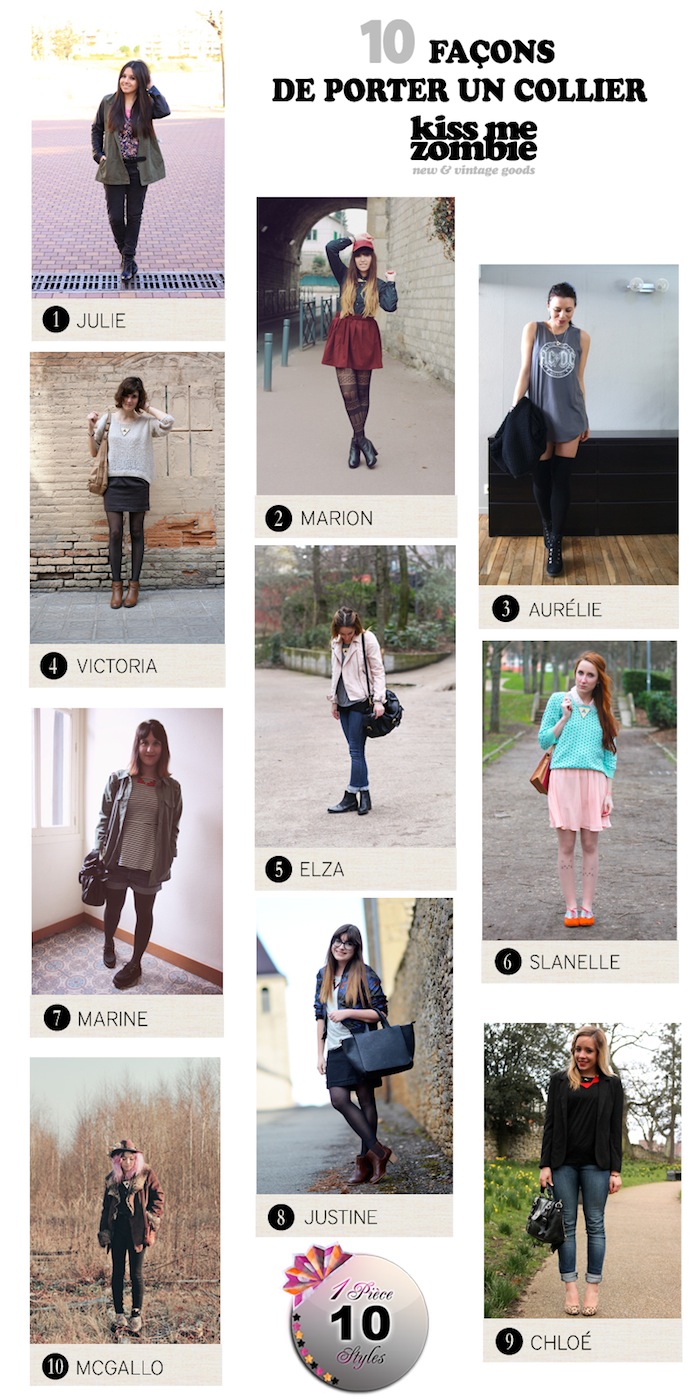Viewport: 700px width, 1400px height.
Task: Open Marion's photo with burgundy skirt
Action: [356, 345]
